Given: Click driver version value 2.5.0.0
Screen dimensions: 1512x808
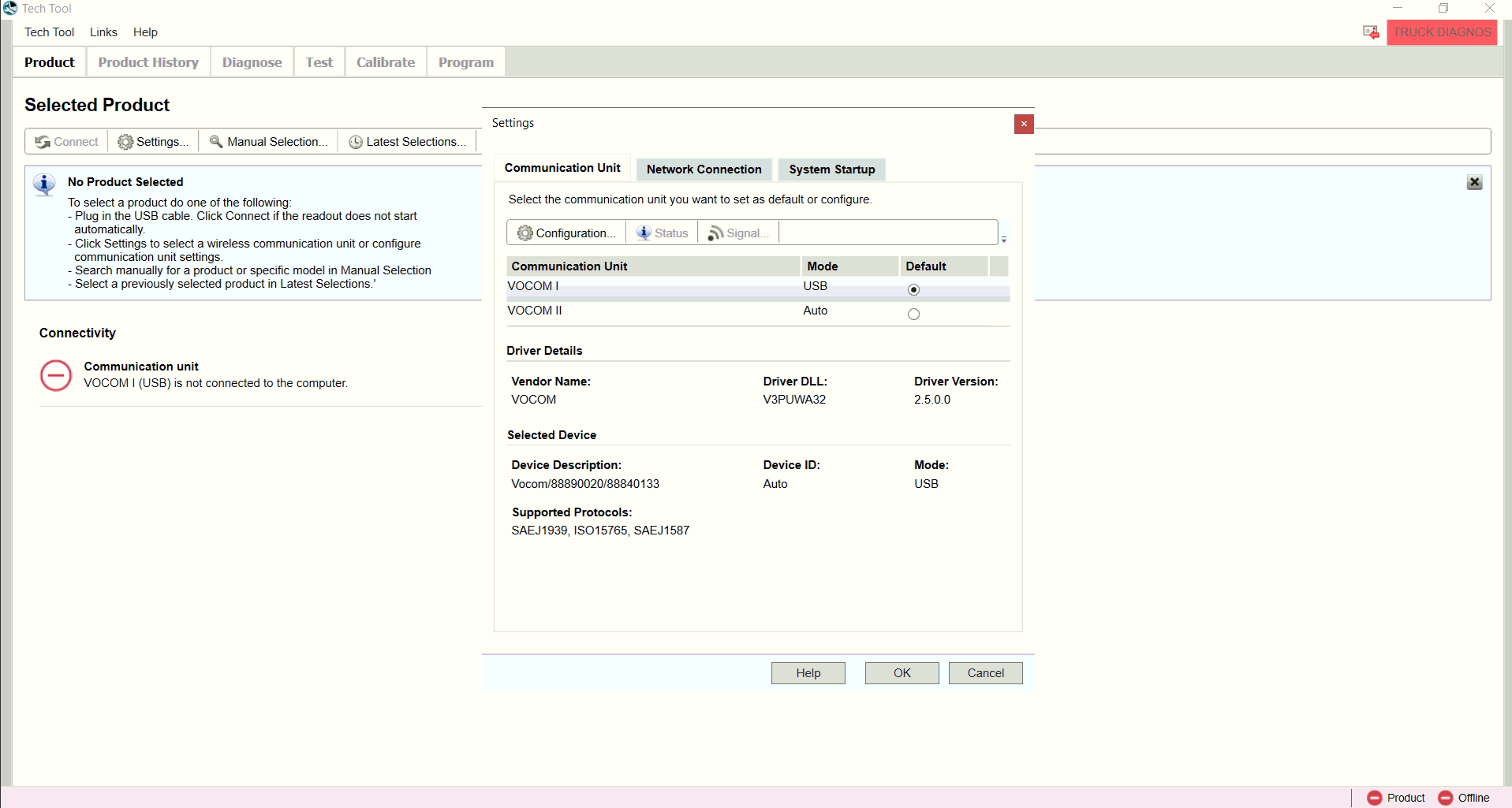Looking at the screenshot, I should [x=932, y=400].
